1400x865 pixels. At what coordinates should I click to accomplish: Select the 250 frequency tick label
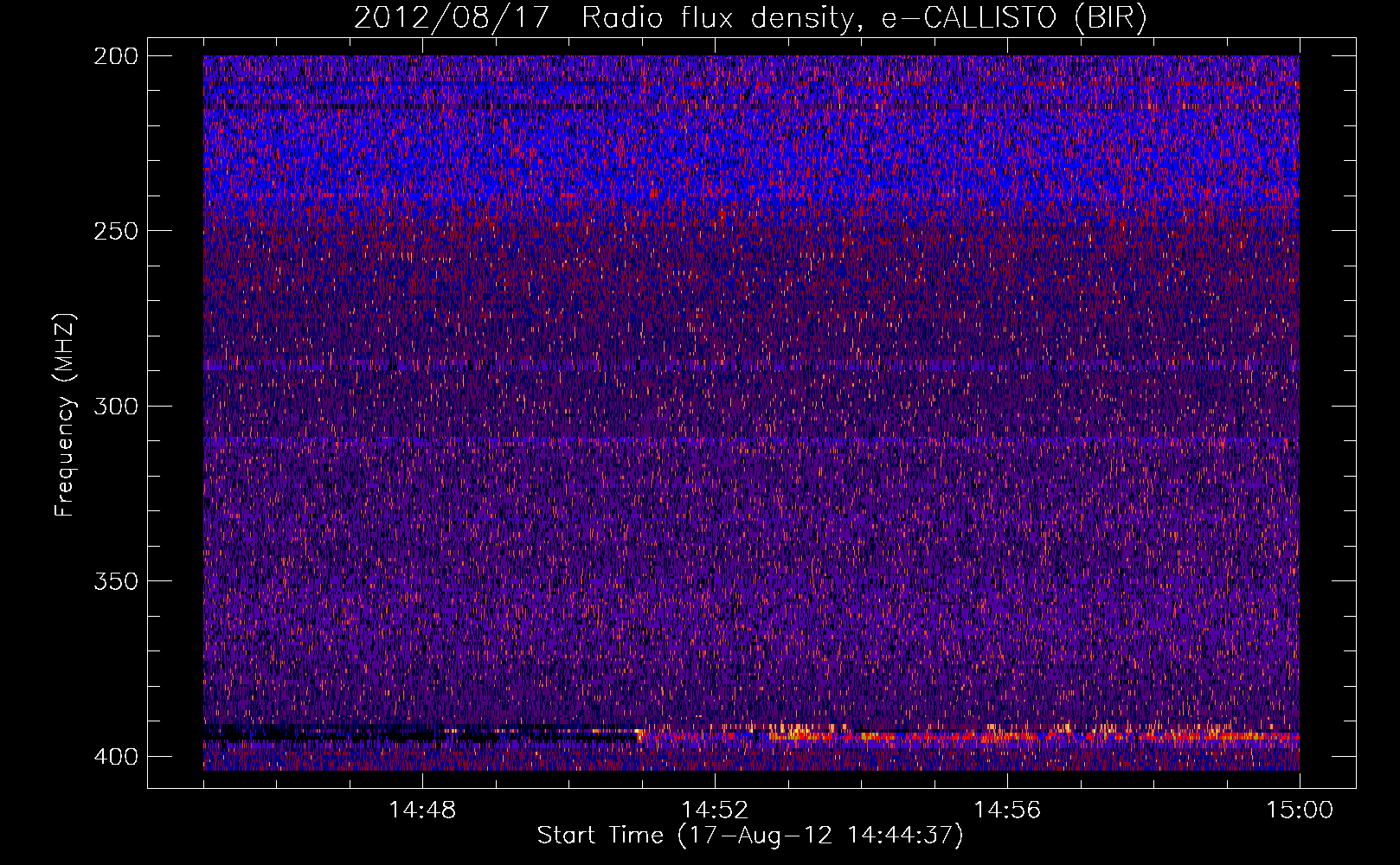pyautogui.click(x=116, y=231)
